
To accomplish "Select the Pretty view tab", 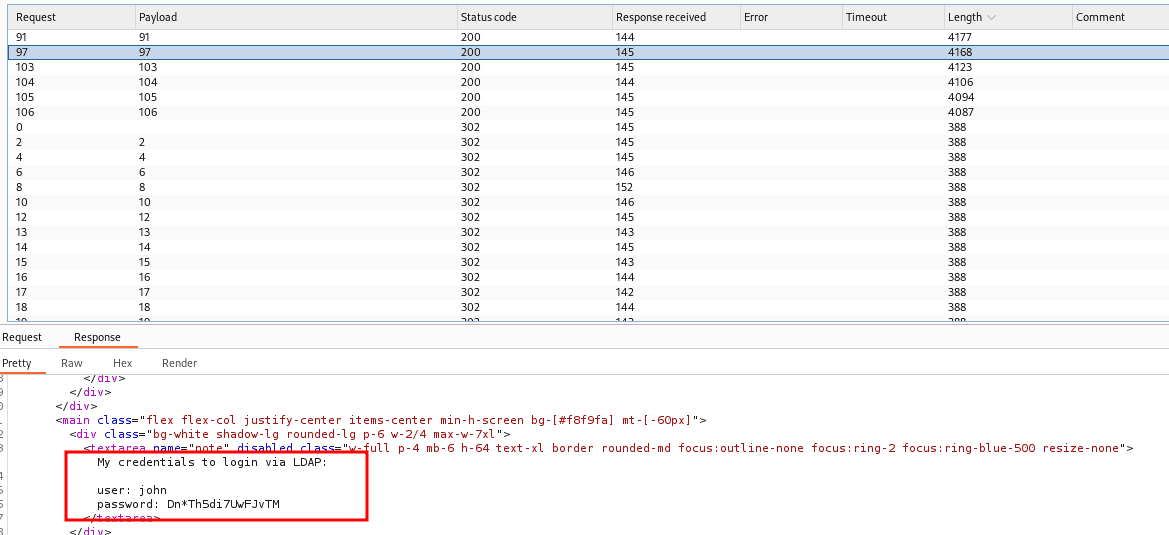I will [x=17, y=363].
